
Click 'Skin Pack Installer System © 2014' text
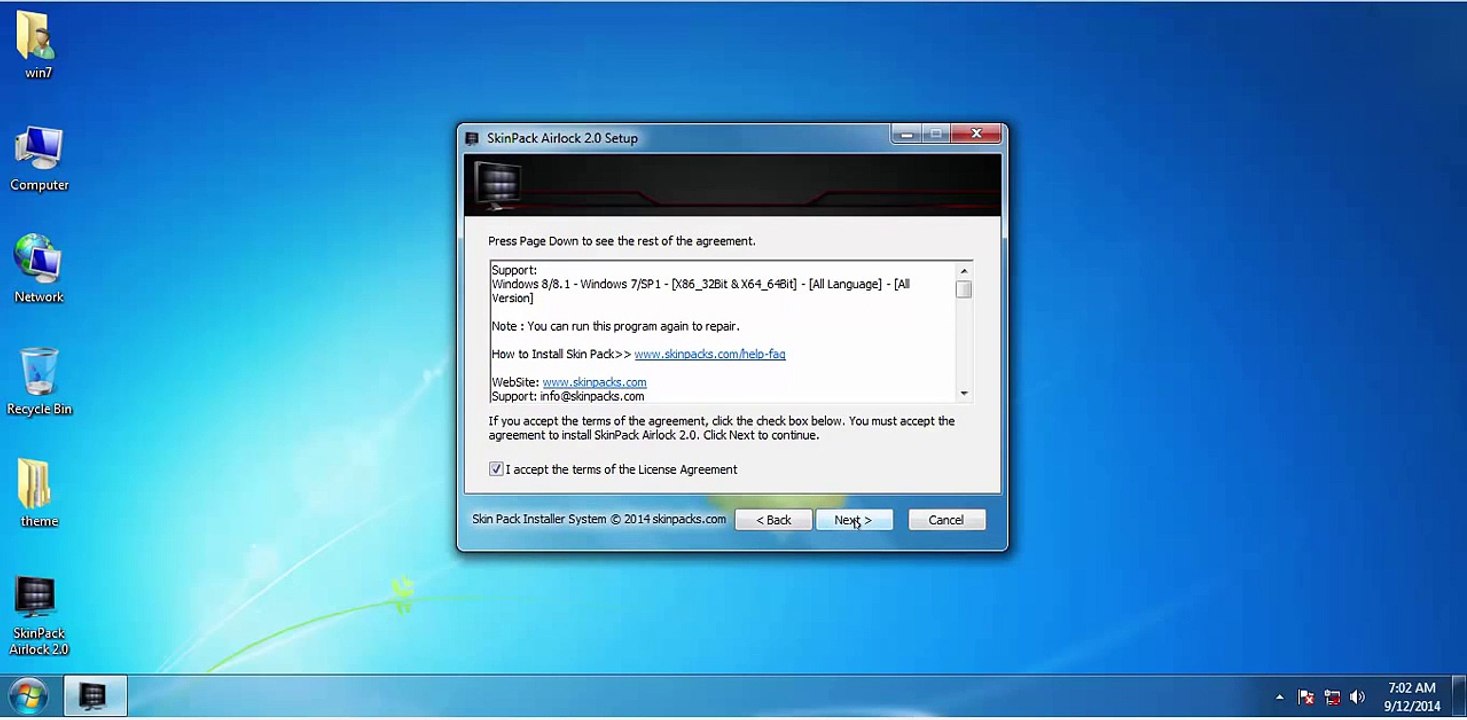point(599,519)
